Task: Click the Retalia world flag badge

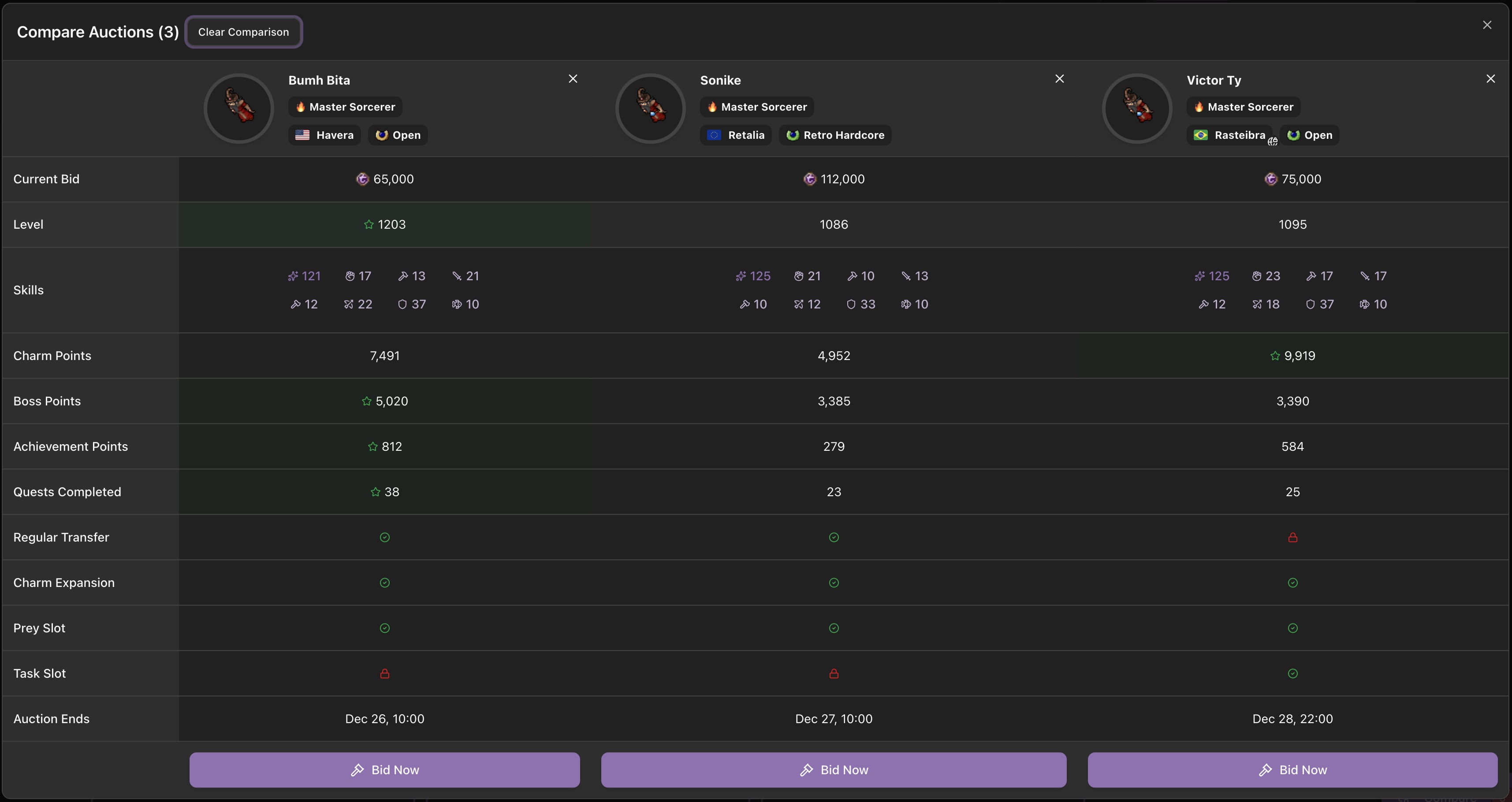Action: [x=736, y=135]
